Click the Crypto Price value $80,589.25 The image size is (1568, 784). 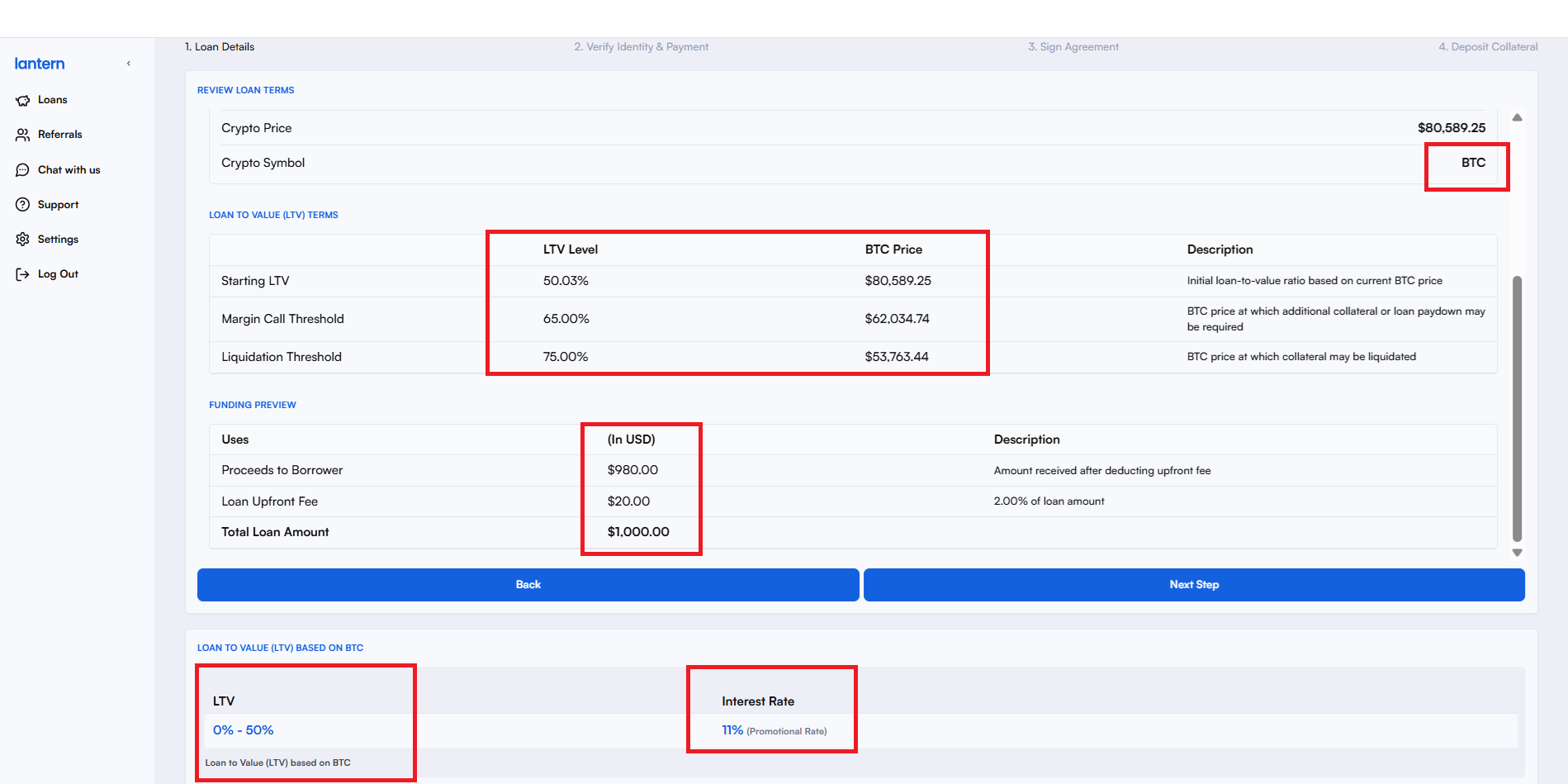1452,128
